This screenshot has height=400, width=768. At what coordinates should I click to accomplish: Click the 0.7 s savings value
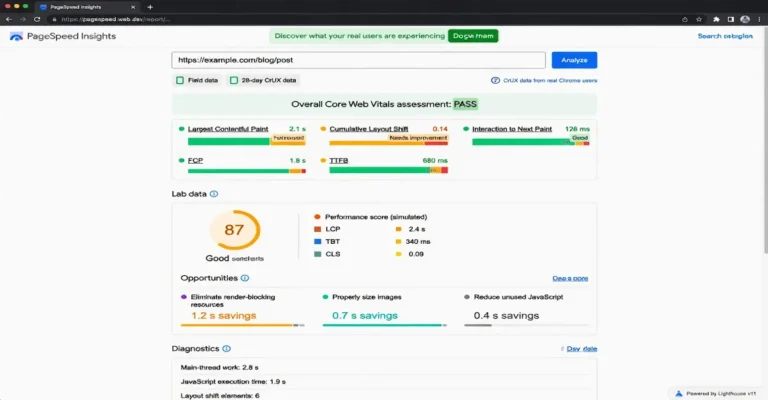tap(364, 316)
